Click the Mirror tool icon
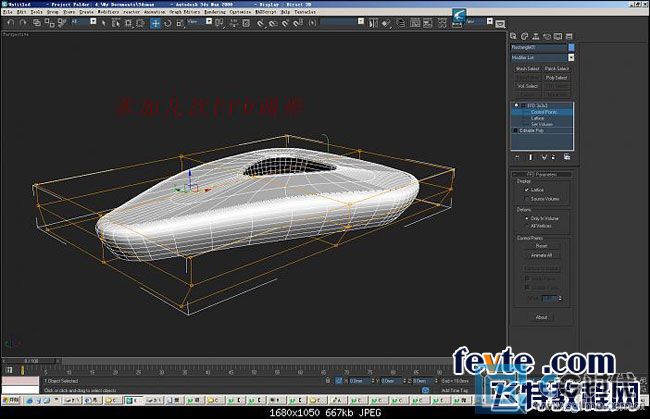 pyautogui.click(x=374, y=23)
